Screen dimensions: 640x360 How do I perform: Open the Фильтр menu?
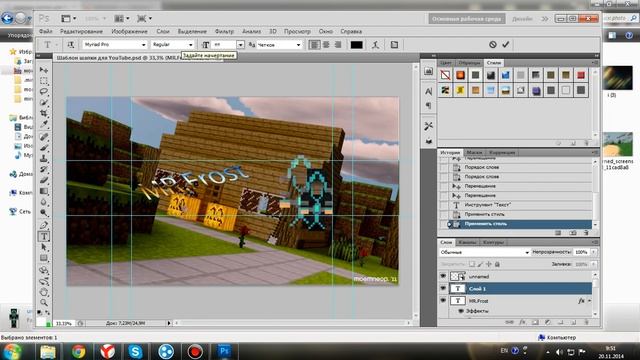tap(224, 31)
